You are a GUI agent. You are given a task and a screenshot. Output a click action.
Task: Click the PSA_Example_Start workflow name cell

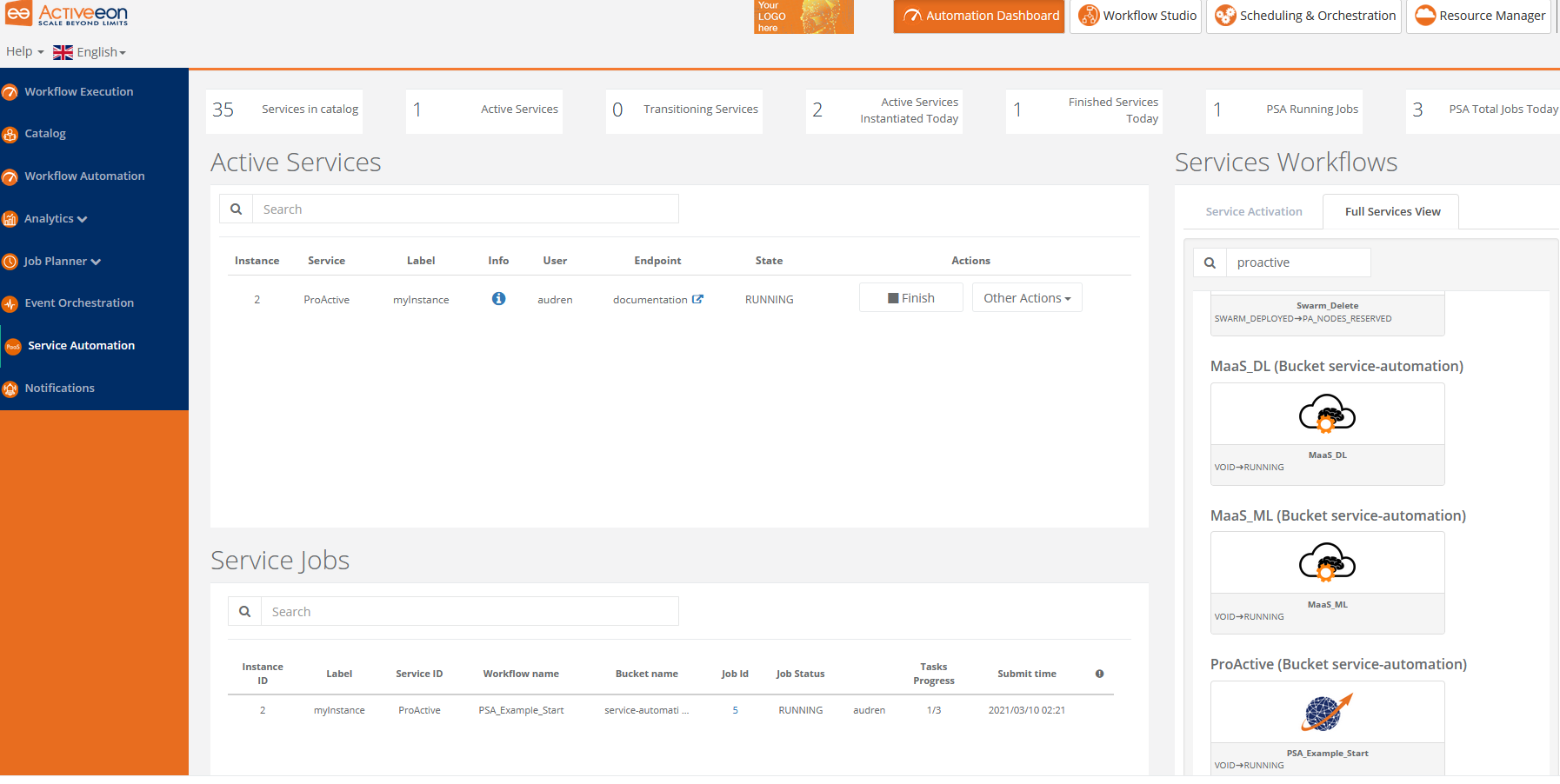pyautogui.click(x=521, y=710)
